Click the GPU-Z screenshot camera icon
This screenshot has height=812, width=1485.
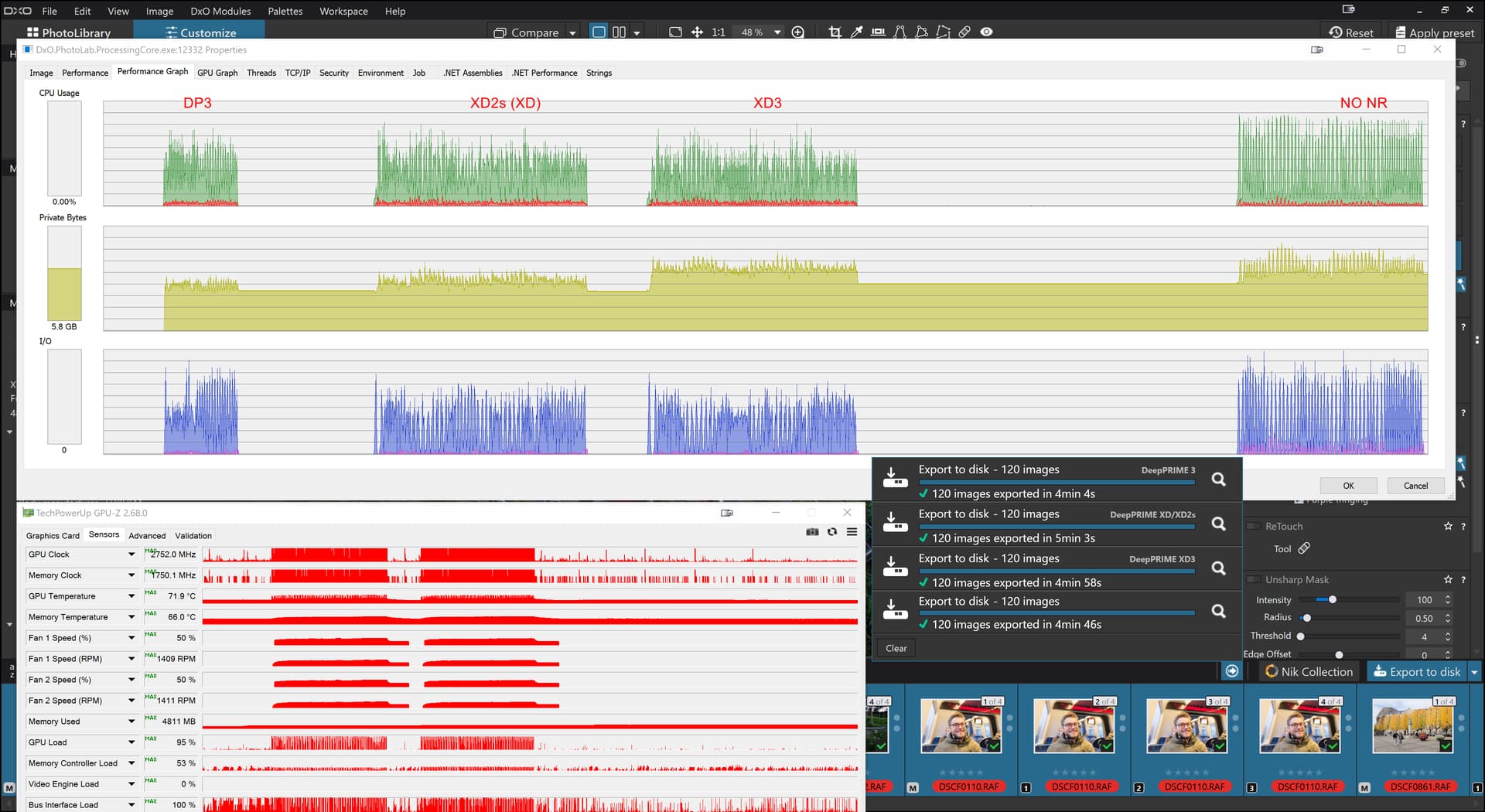coord(812,532)
